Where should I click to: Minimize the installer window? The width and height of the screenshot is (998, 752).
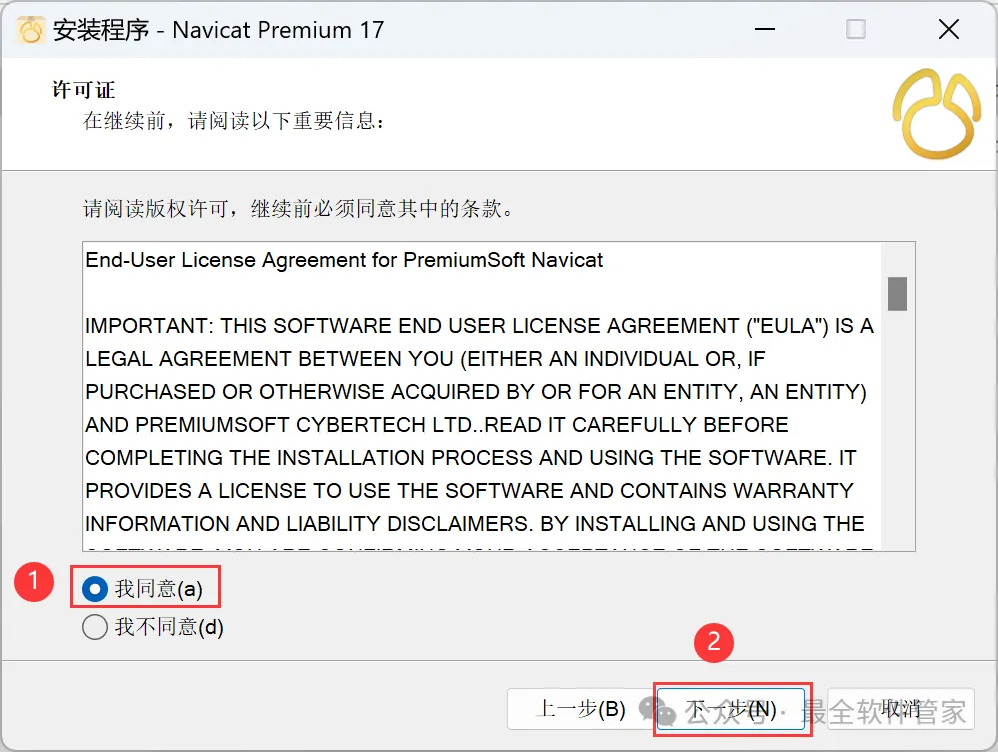coord(764,29)
